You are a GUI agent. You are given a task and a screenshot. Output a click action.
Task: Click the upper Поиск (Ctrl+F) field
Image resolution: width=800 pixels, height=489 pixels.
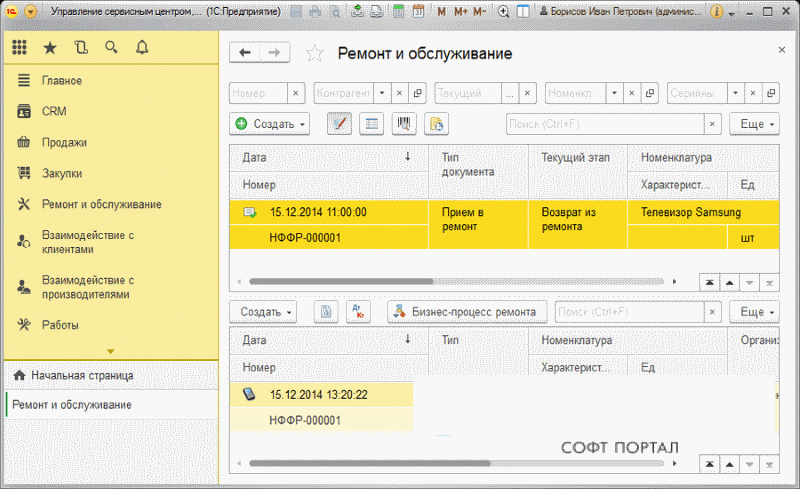coord(605,124)
